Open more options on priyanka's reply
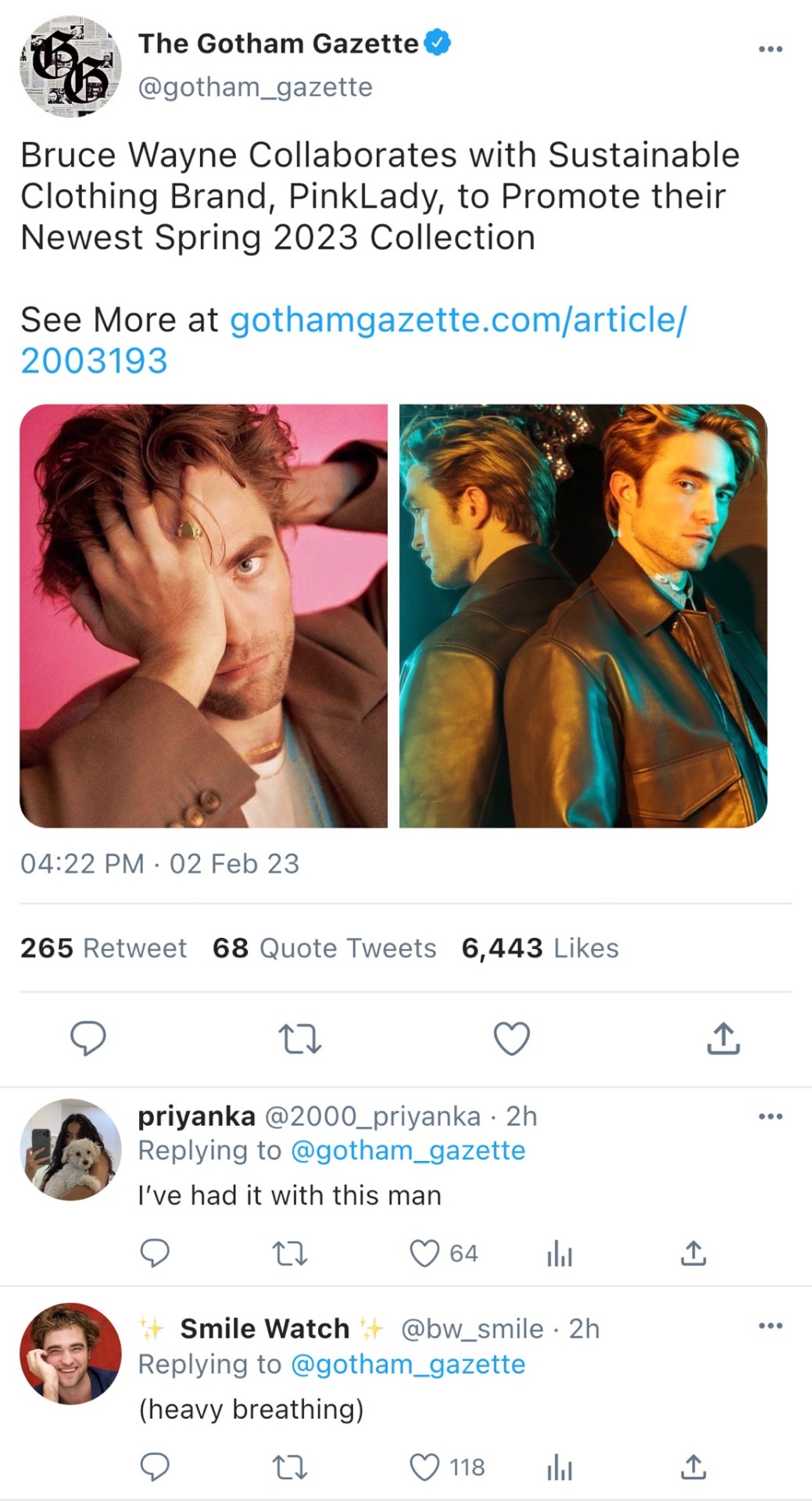Screen dimensions: 812x1501 (770, 1116)
